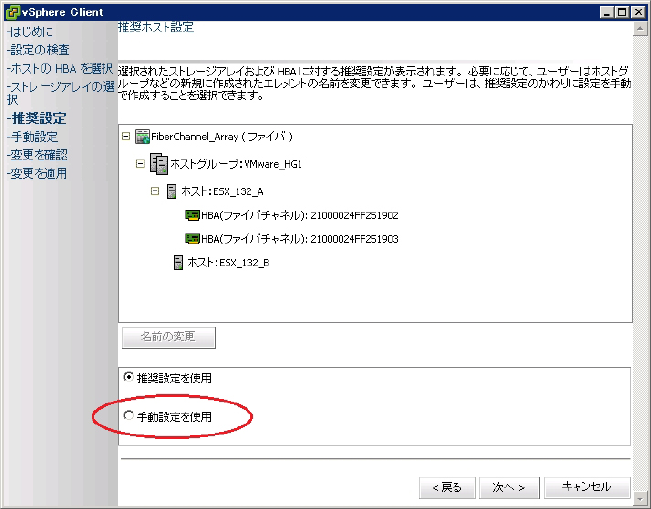Viewport: 651px width, 509px height.
Task: Go to the 変更を適用 wizard step
Action: pyautogui.click(x=37, y=174)
